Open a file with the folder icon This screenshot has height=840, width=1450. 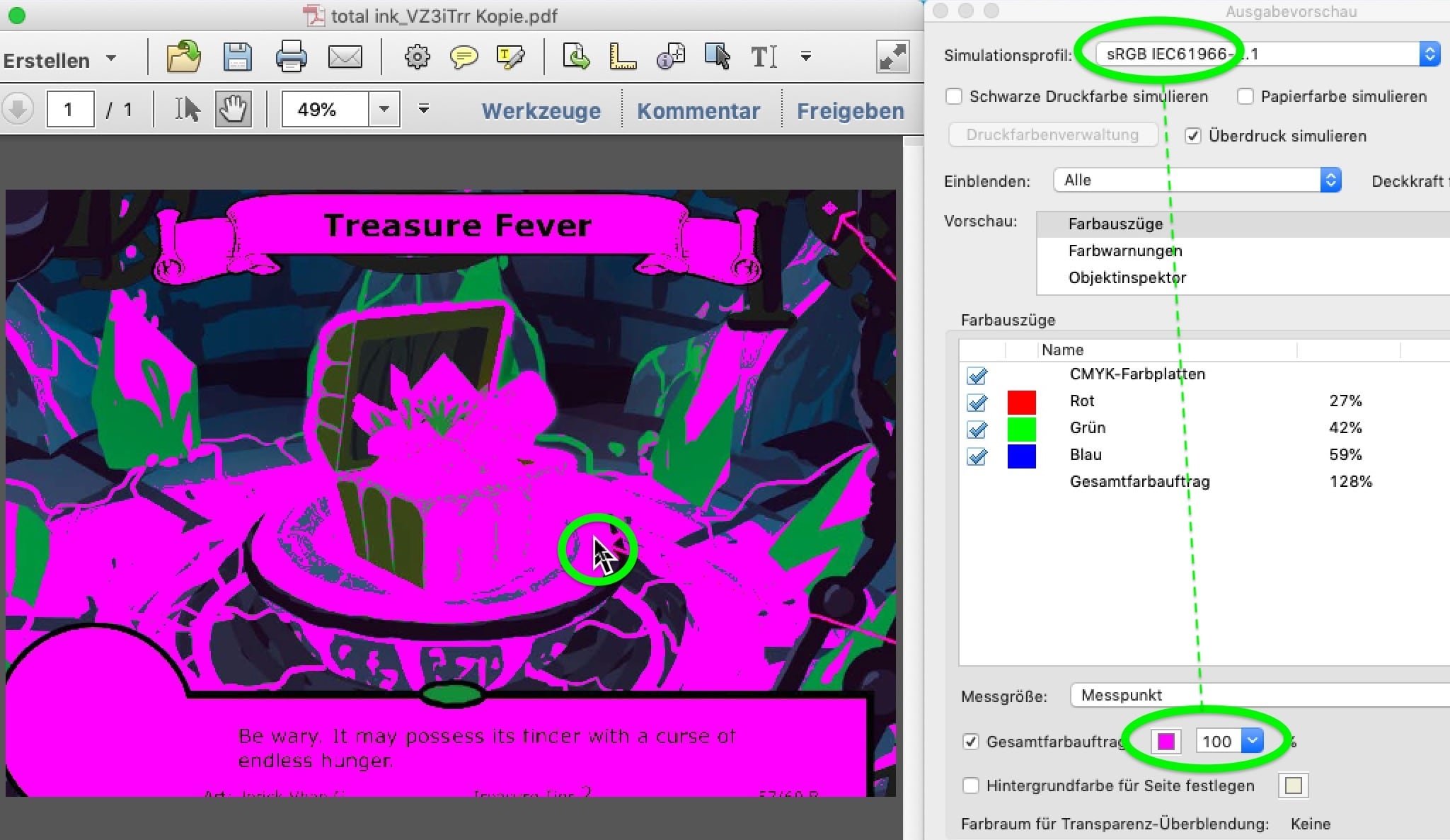183,57
